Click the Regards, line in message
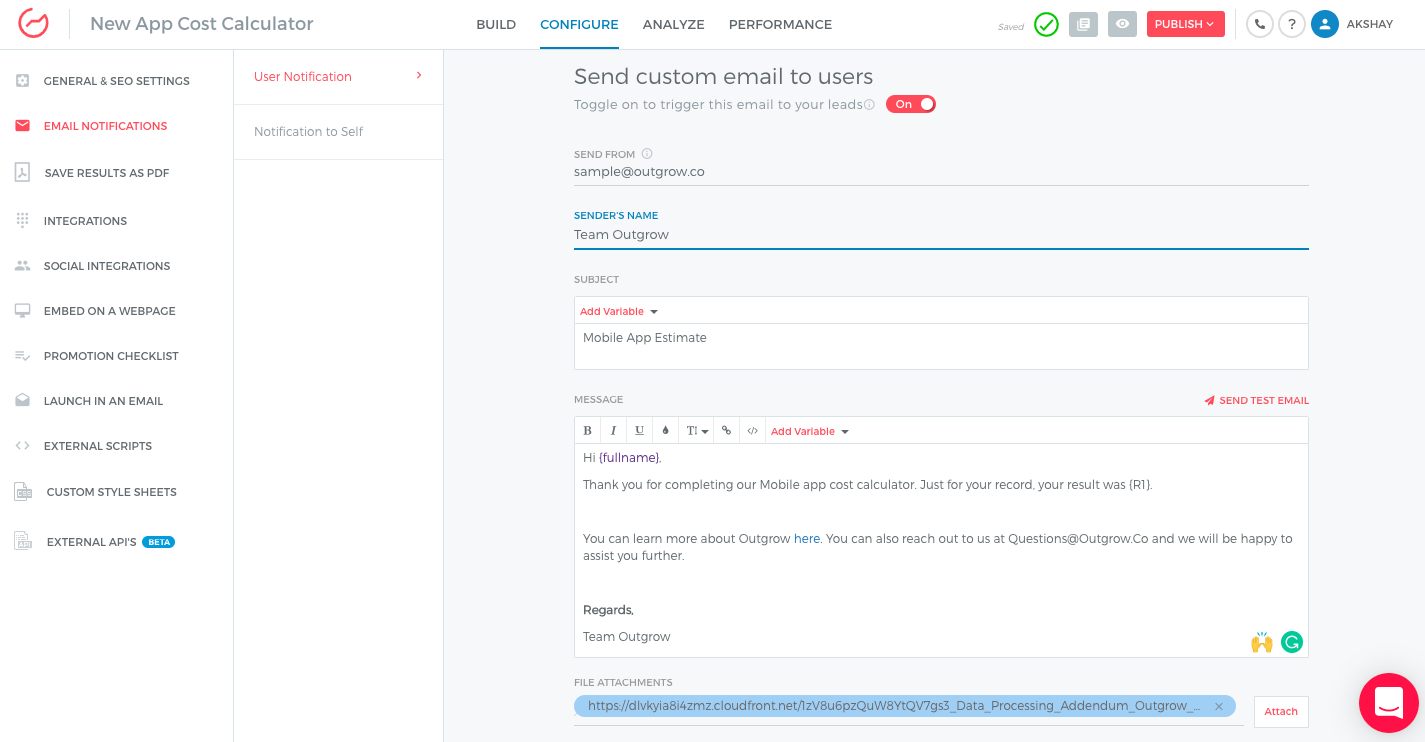This screenshot has height=742, width=1425. coord(608,610)
